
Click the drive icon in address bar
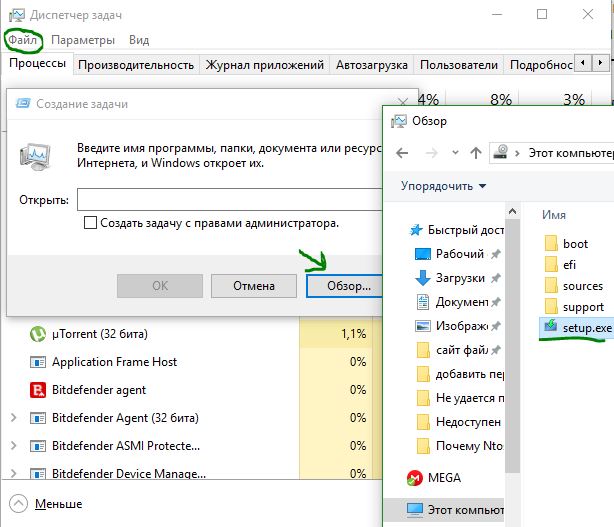coord(500,152)
